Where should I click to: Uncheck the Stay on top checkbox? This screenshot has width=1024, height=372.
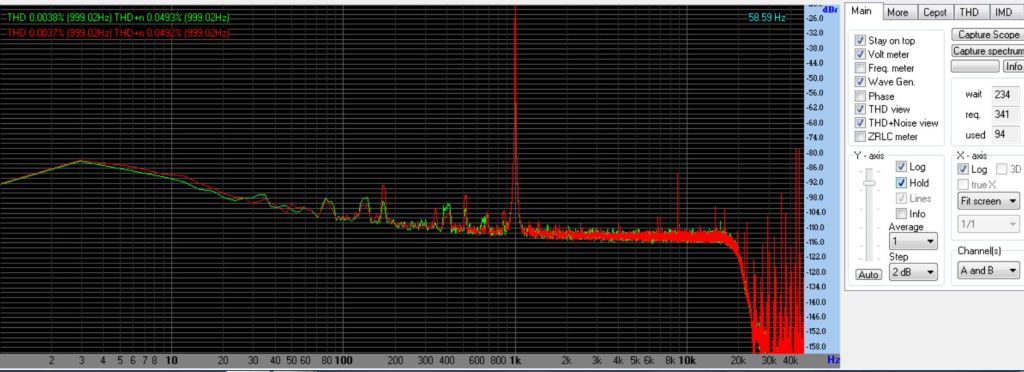tap(860, 40)
